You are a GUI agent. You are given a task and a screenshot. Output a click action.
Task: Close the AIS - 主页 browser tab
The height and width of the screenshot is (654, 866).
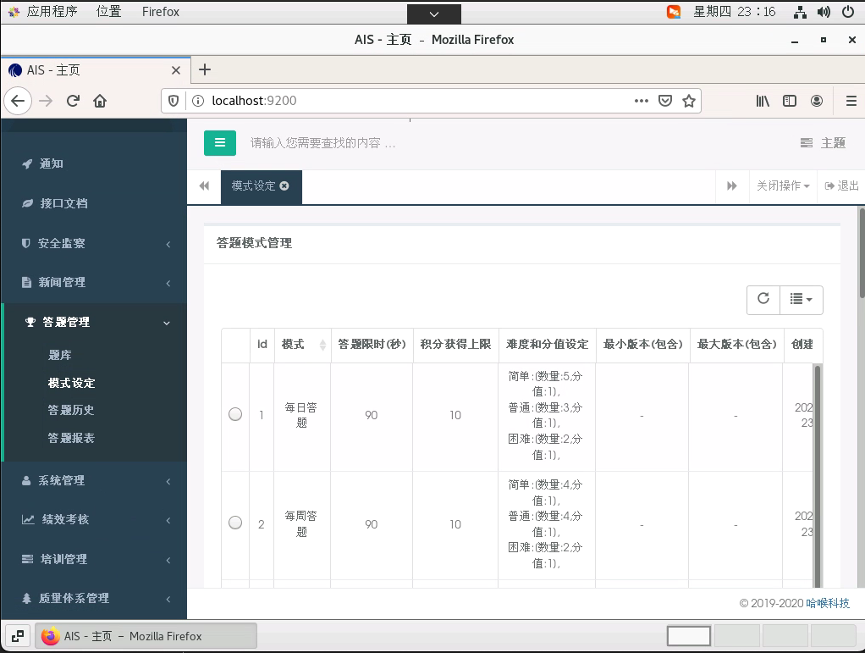pyautogui.click(x=176, y=70)
